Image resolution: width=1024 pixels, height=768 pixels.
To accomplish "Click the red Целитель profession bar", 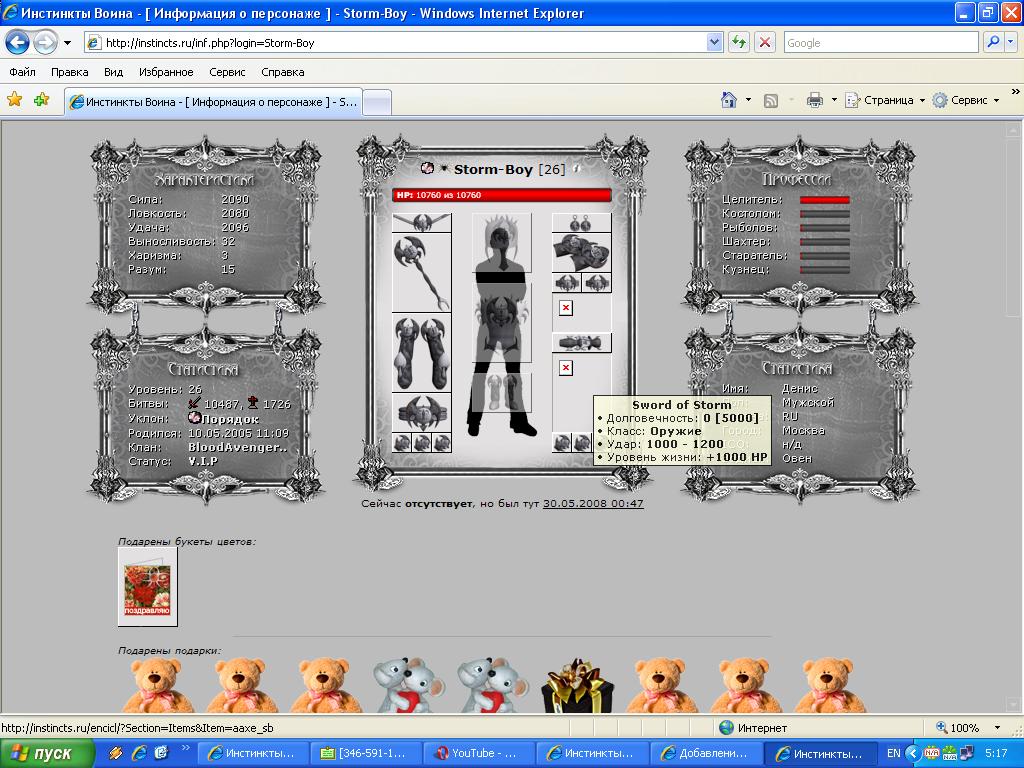I will click(x=825, y=200).
